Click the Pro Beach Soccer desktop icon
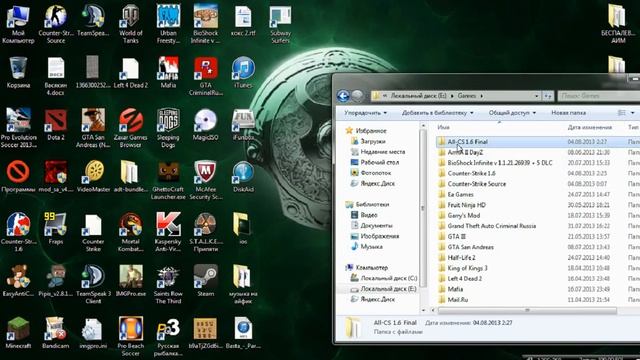The width and height of the screenshot is (640, 360). point(131,336)
